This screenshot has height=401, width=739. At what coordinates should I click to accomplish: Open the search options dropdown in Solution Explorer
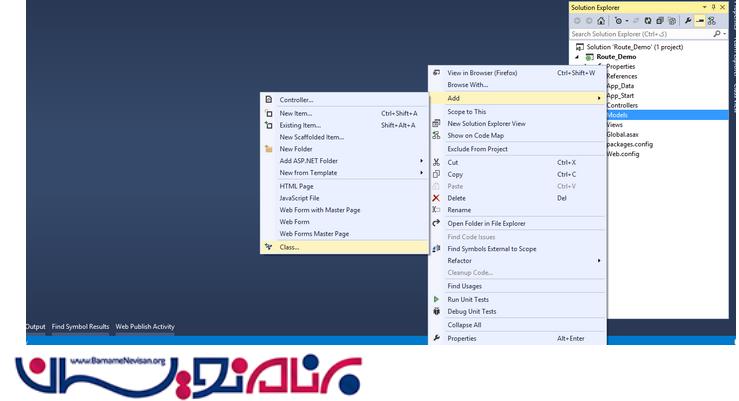click(x=725, y=34)
